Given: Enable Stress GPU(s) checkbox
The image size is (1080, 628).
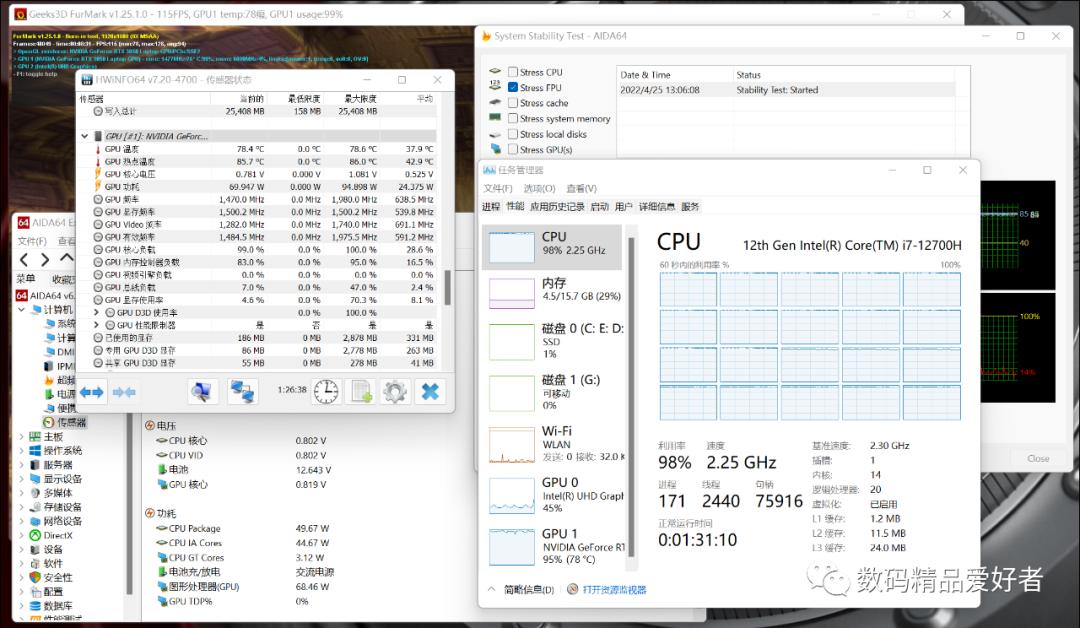Looking at the screenshot, I should [512, 149].
